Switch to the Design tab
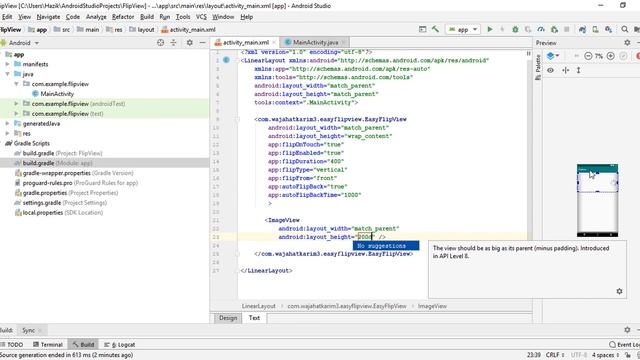Screen dimensions: 640x360 coord(228,318)
